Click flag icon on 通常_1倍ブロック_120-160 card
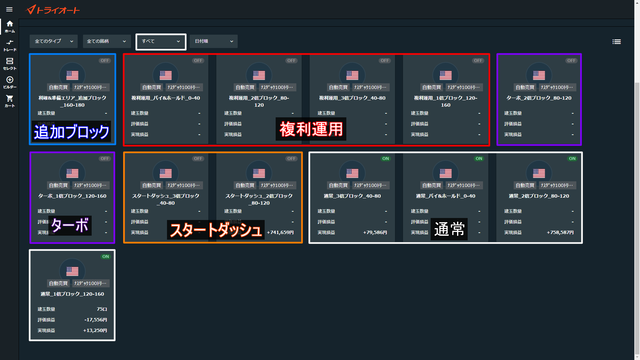Screen dimensions: 640x360 coord(72,271)
